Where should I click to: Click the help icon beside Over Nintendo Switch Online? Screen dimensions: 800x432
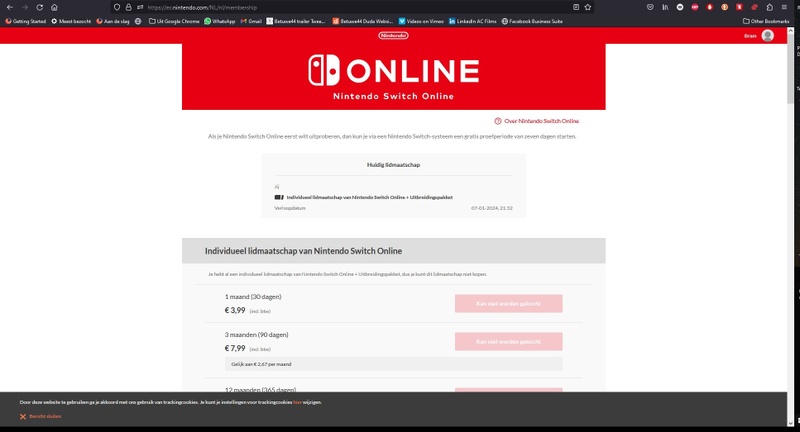498,121
